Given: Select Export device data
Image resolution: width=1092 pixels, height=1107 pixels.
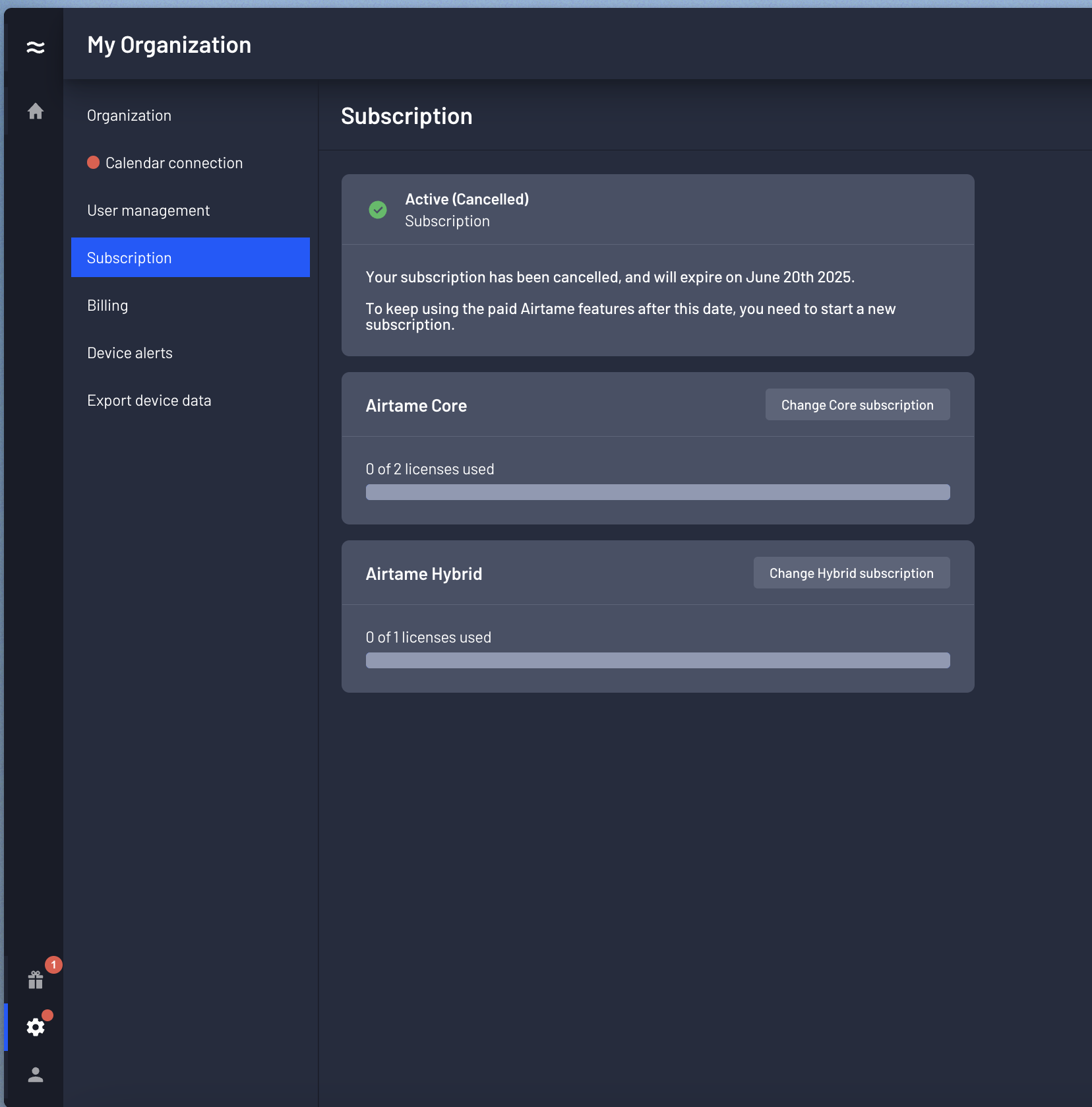Looking at the screenshot, I should point(149,400).
